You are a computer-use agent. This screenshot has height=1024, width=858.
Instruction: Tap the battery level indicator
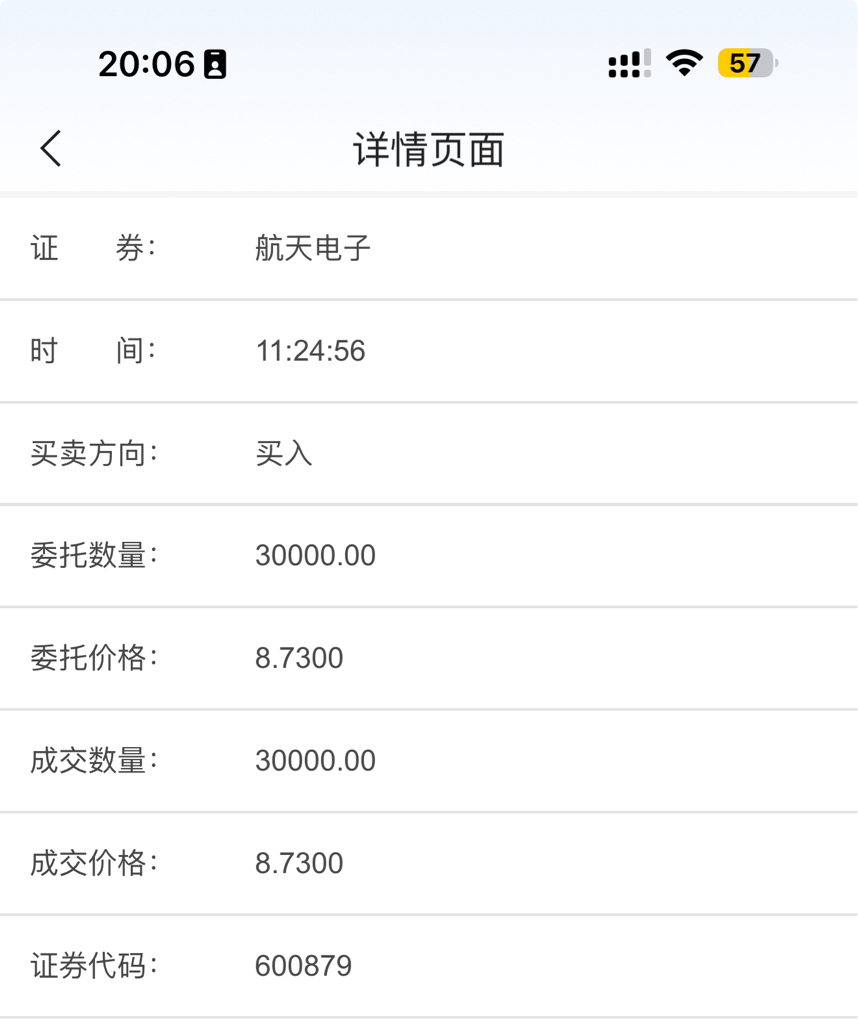[x=748, y=63]
